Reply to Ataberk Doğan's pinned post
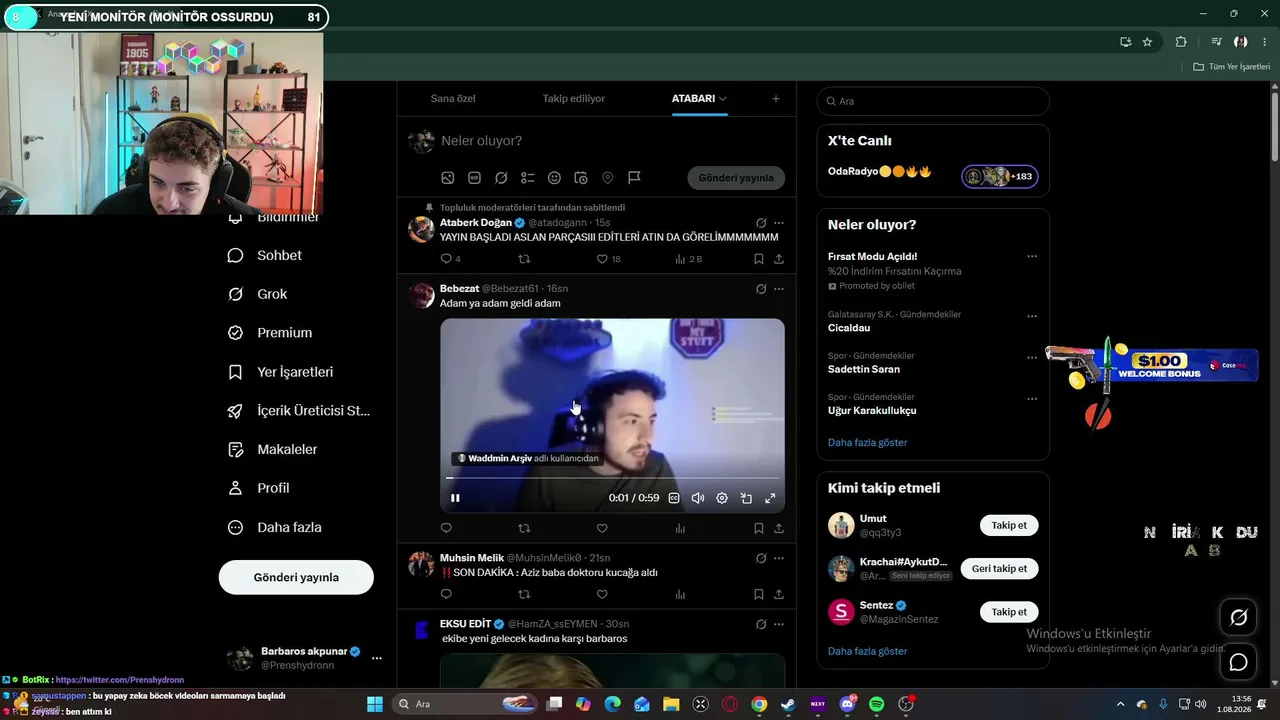Viewport: 1280px width, 720px height. pyautogui.click(x=446, y=259)
